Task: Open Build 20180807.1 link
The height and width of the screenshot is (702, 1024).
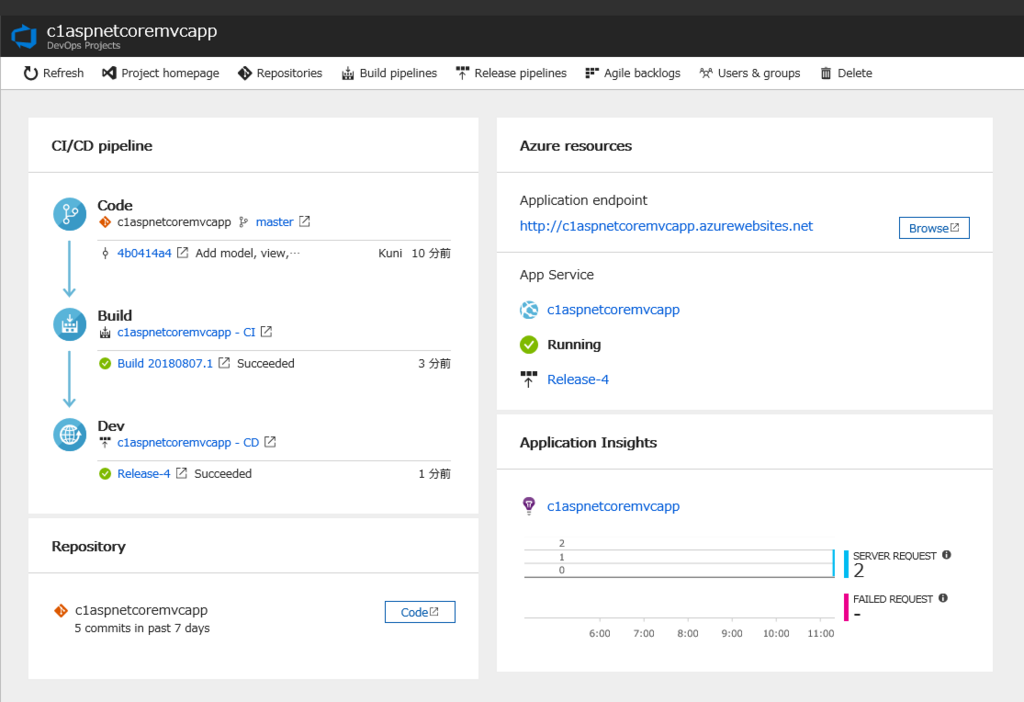Action: coord(165,364)
